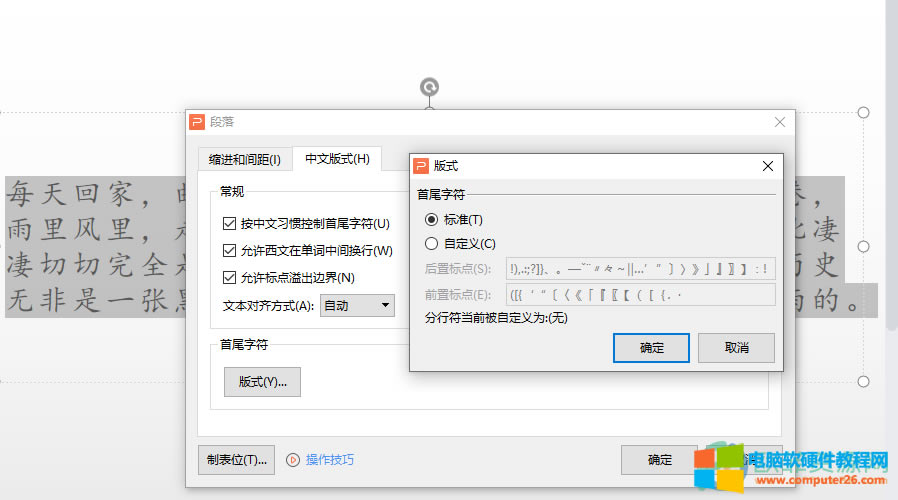Click the vertical scrollbar of the slide editor
The height and width of the screenshot is (500, 898).
click(x=892, y=165)
